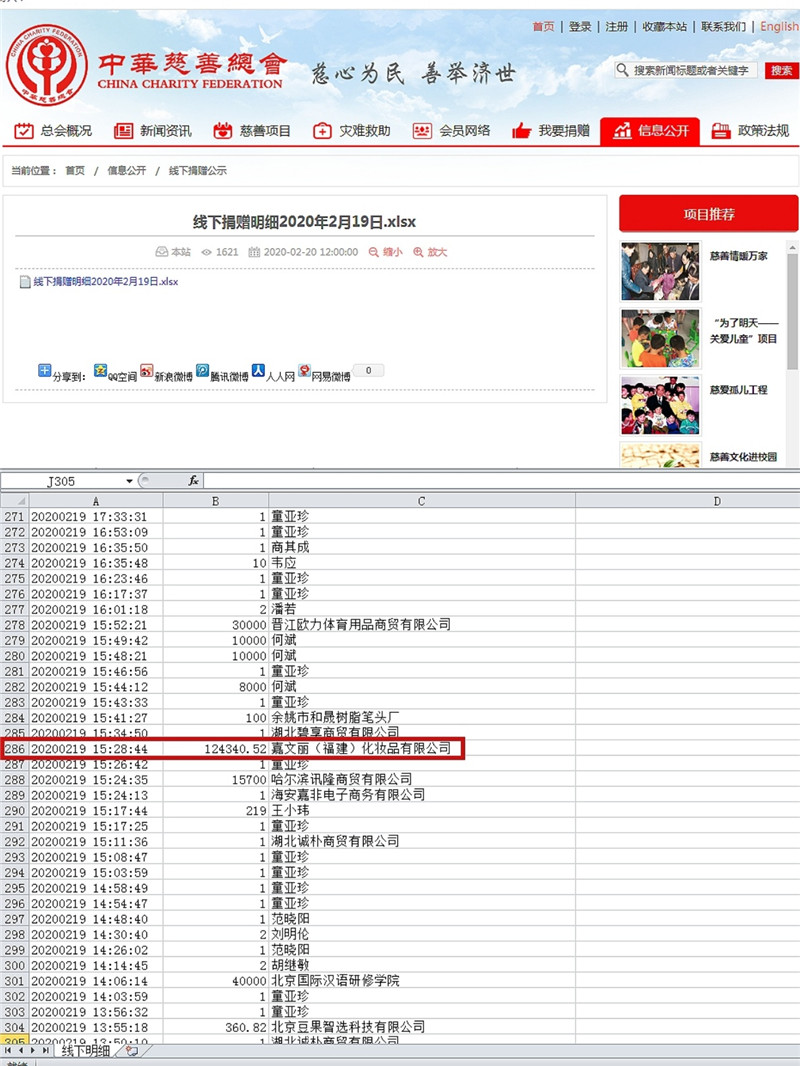The height and width of the screenshot is (1066, 800).
Task: Click the 慈爱孤儿工程 thumbnail image
Action: 660,405
